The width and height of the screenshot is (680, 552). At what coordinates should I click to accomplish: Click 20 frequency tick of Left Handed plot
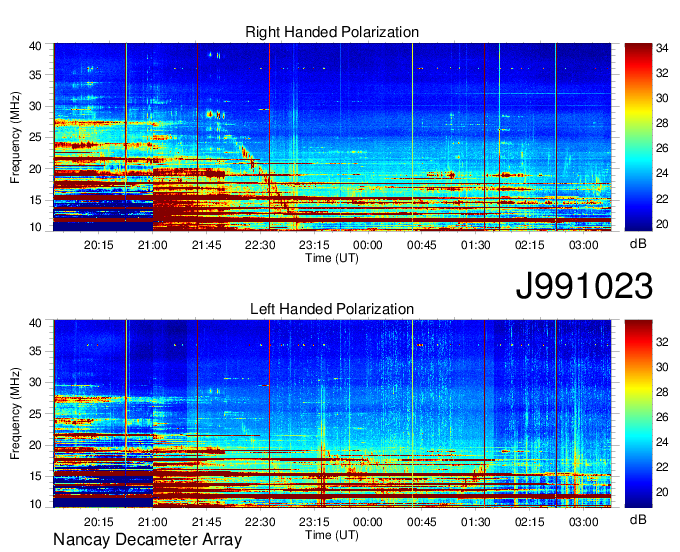(x=36, y=445)
